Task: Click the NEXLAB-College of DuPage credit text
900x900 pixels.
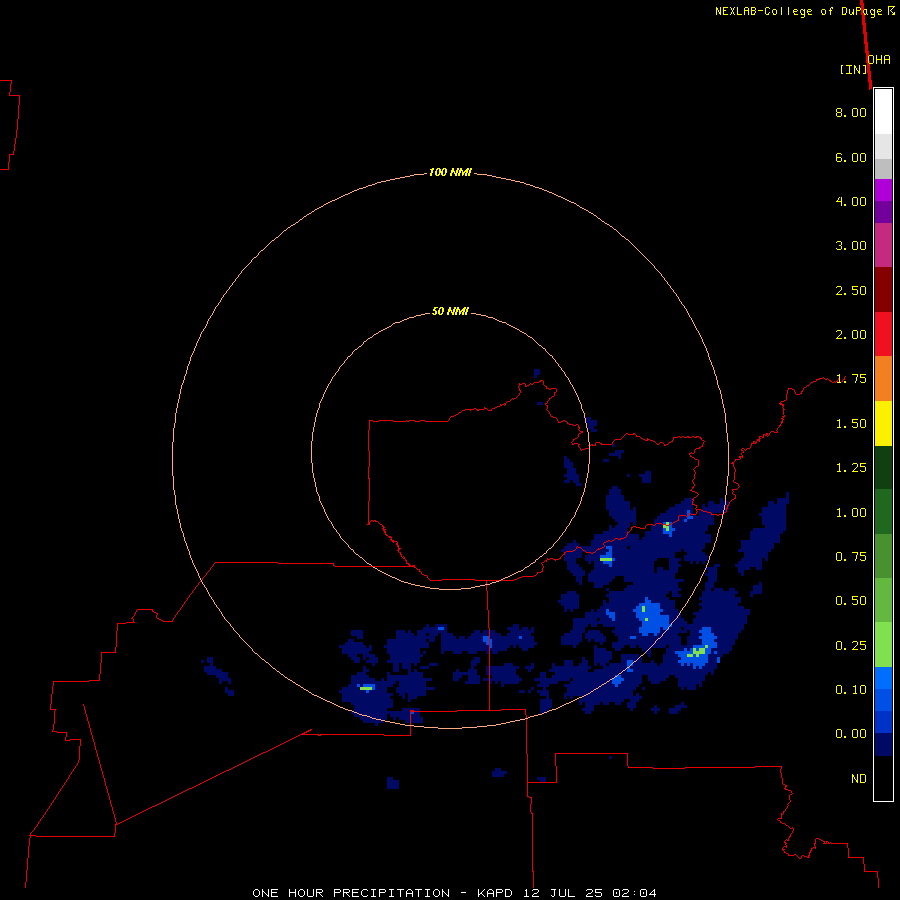Action: (x=805, y=11)
